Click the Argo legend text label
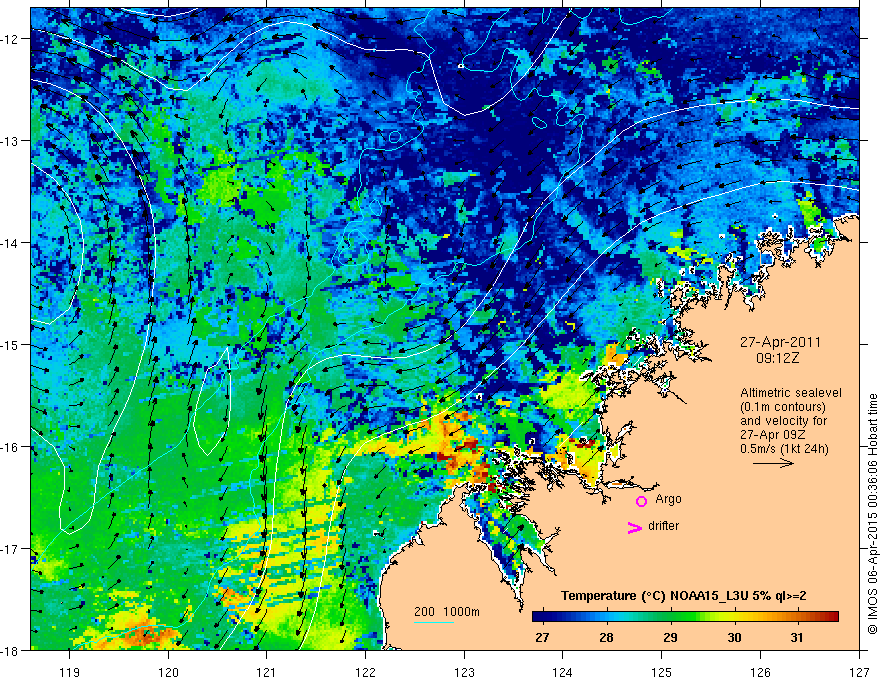The width and height of the screenshot is (880, 680). point(668,499)
